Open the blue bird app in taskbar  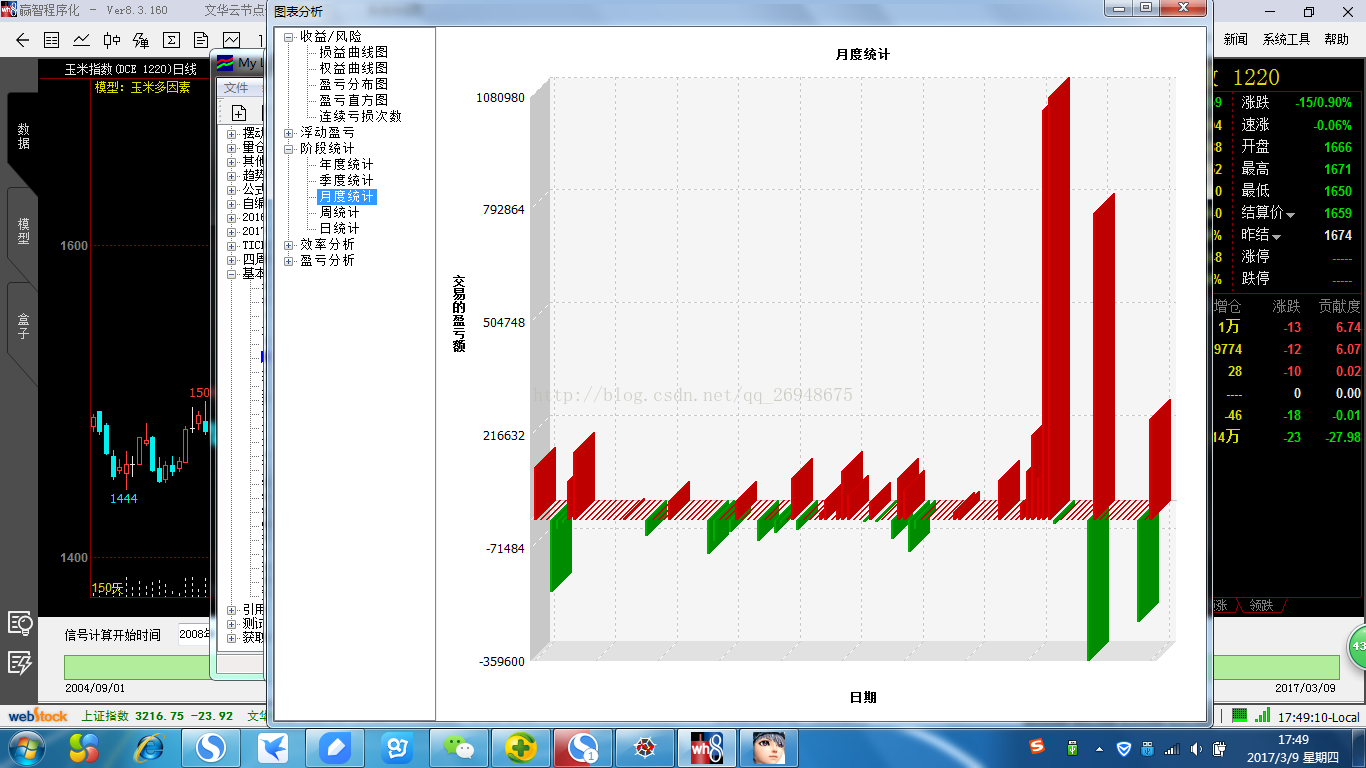tap(274, 747)
